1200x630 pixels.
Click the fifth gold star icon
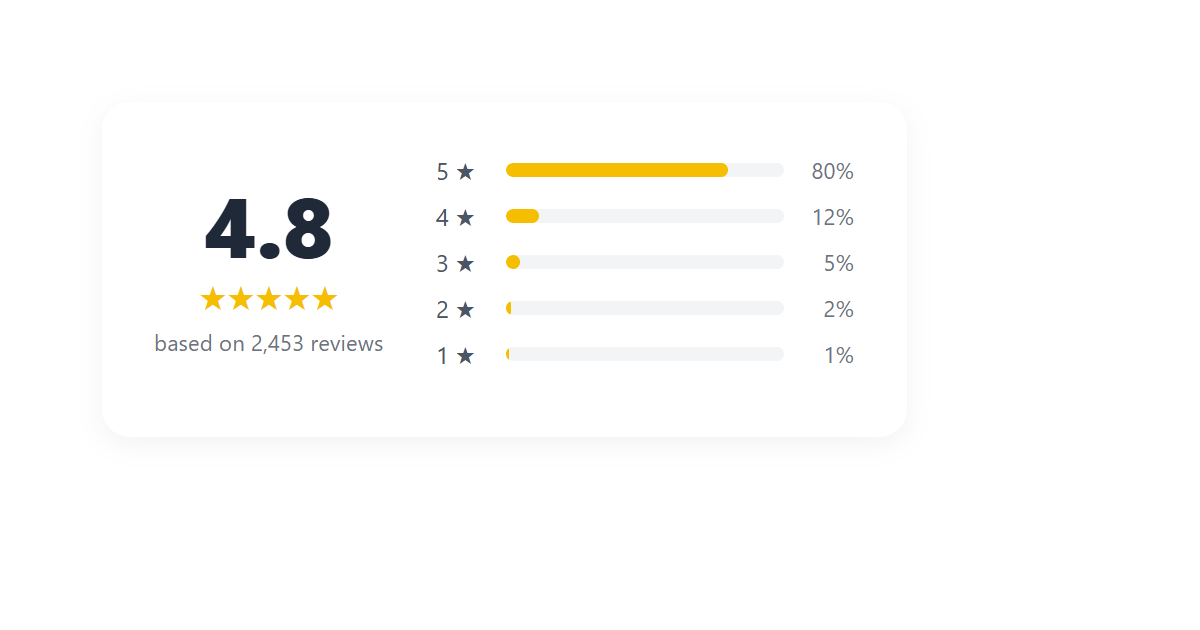325,297
